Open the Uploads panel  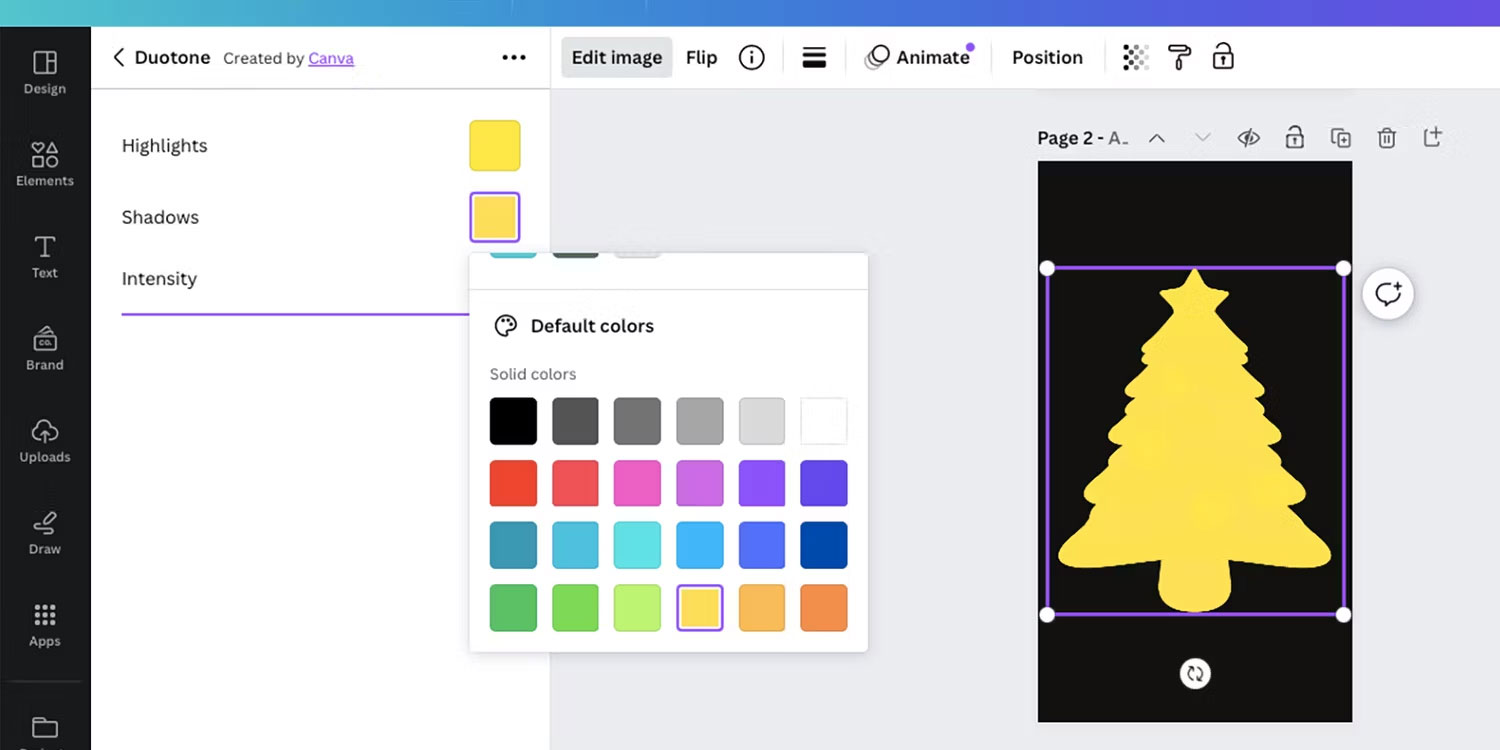(44, 439)
